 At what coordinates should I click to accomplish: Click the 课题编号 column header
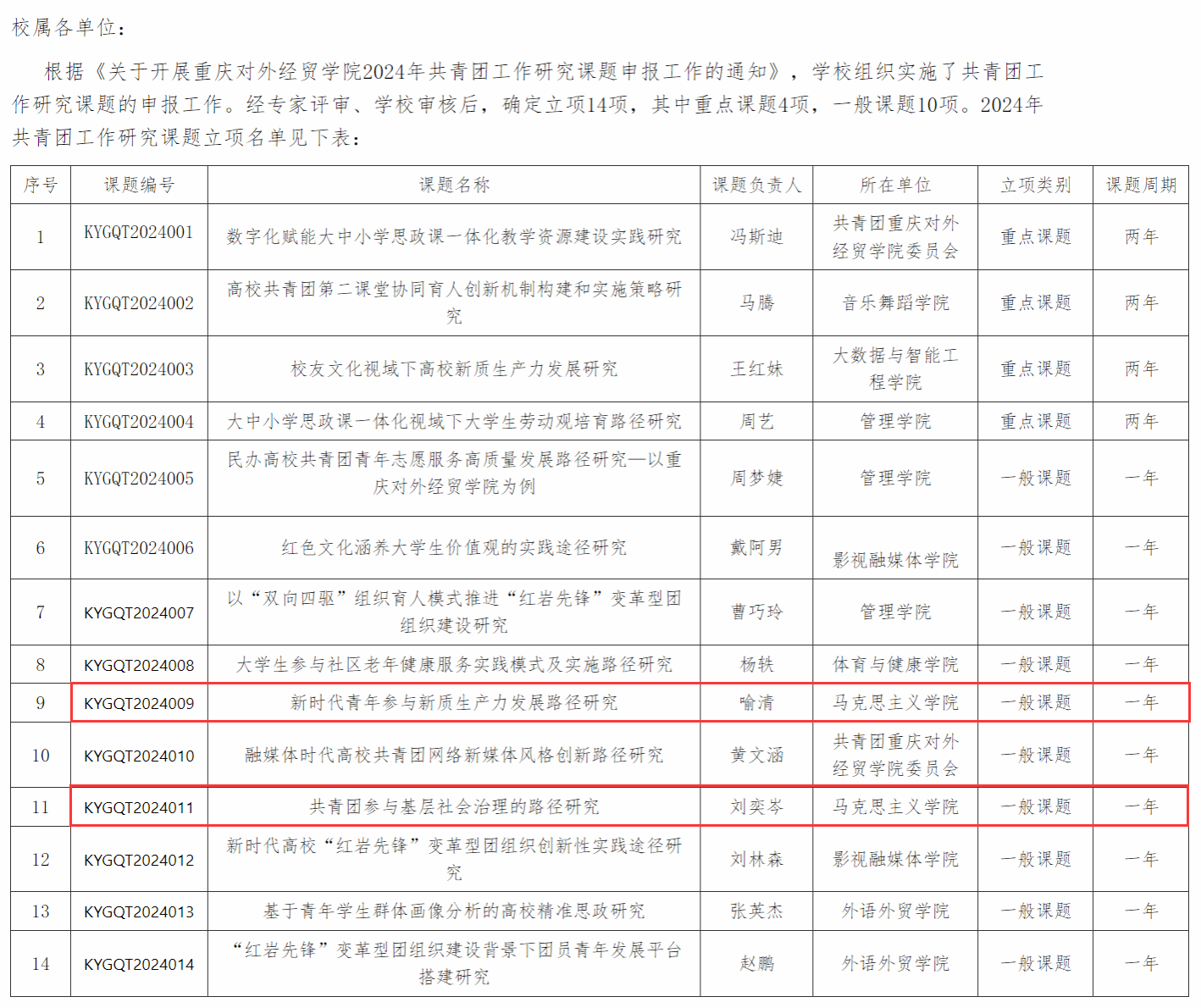(x=139, y=186)
